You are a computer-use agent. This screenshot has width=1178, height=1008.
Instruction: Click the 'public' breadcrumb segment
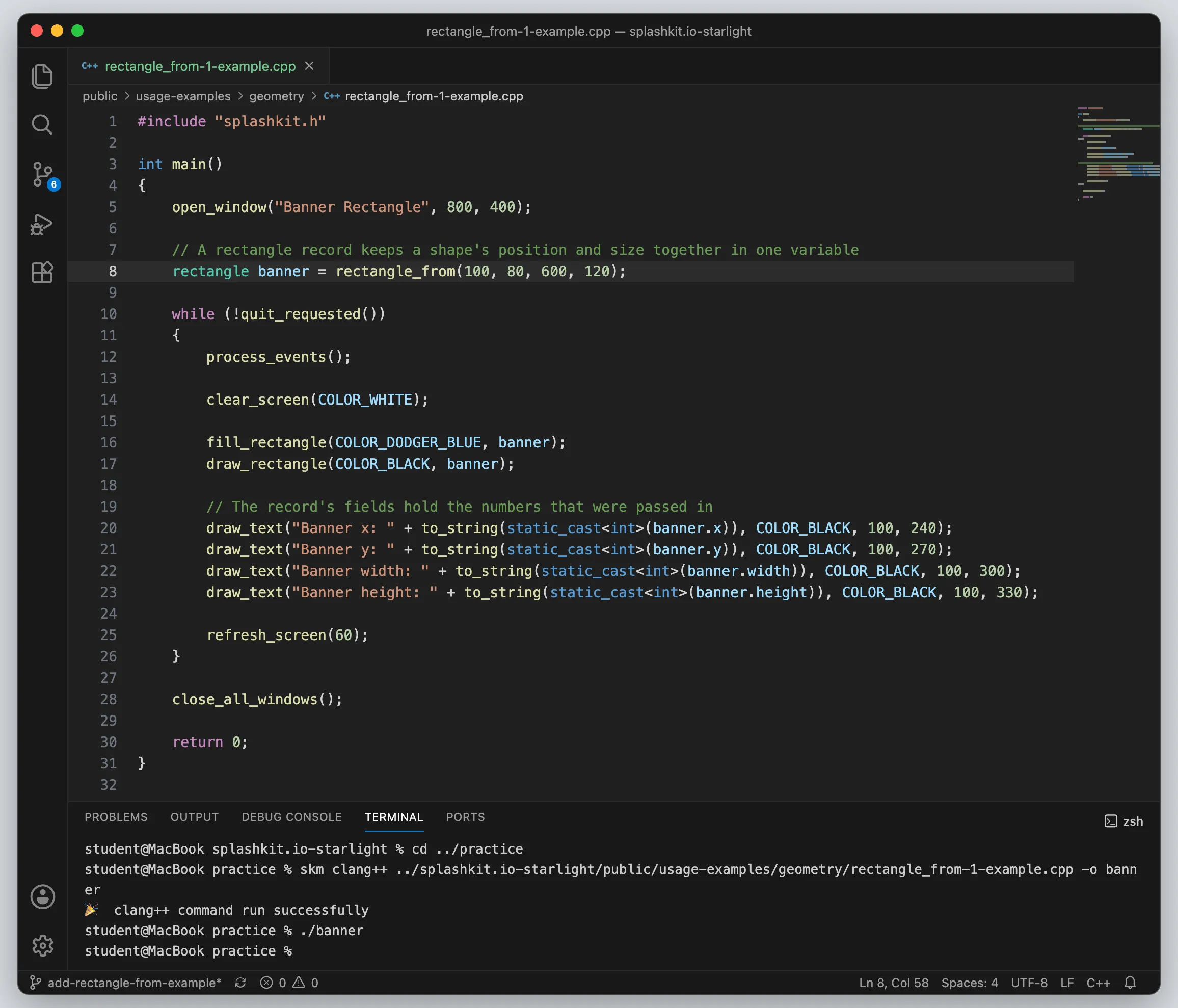coord(100,96)
